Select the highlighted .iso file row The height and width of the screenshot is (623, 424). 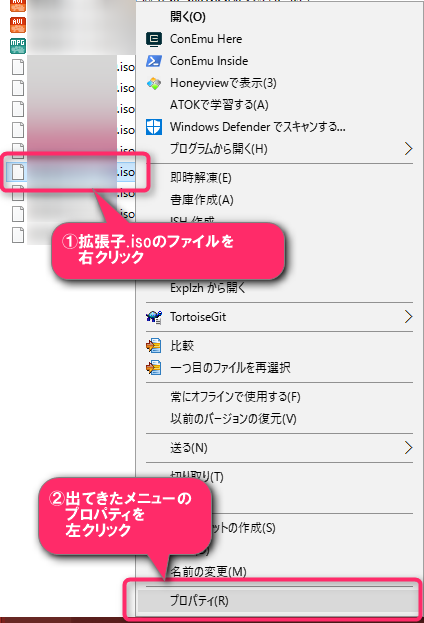(x=71, y=172)
